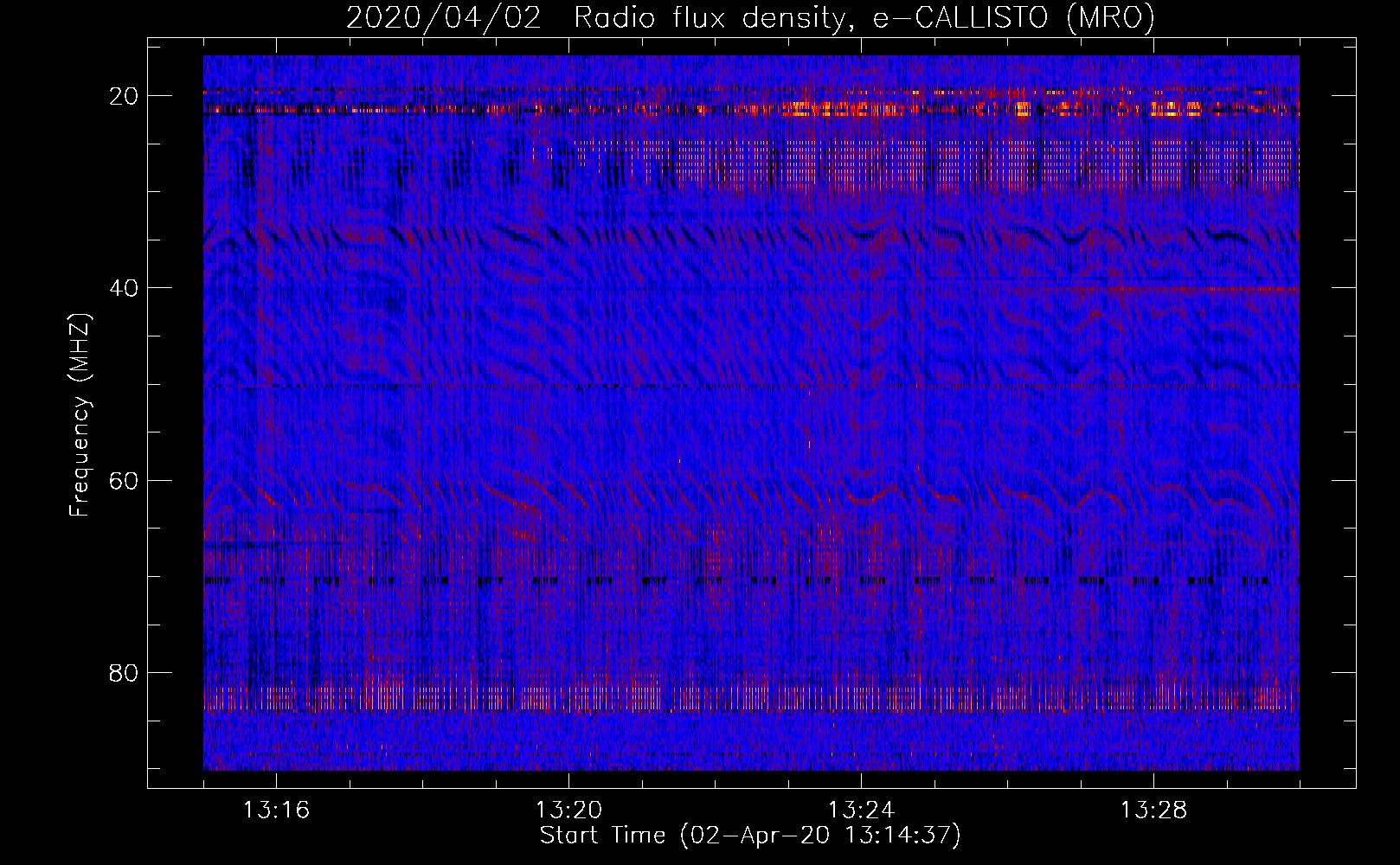The image size is (1400, 865).
Task: Click the '13:28' time tick label
Action: [1153, 811]
